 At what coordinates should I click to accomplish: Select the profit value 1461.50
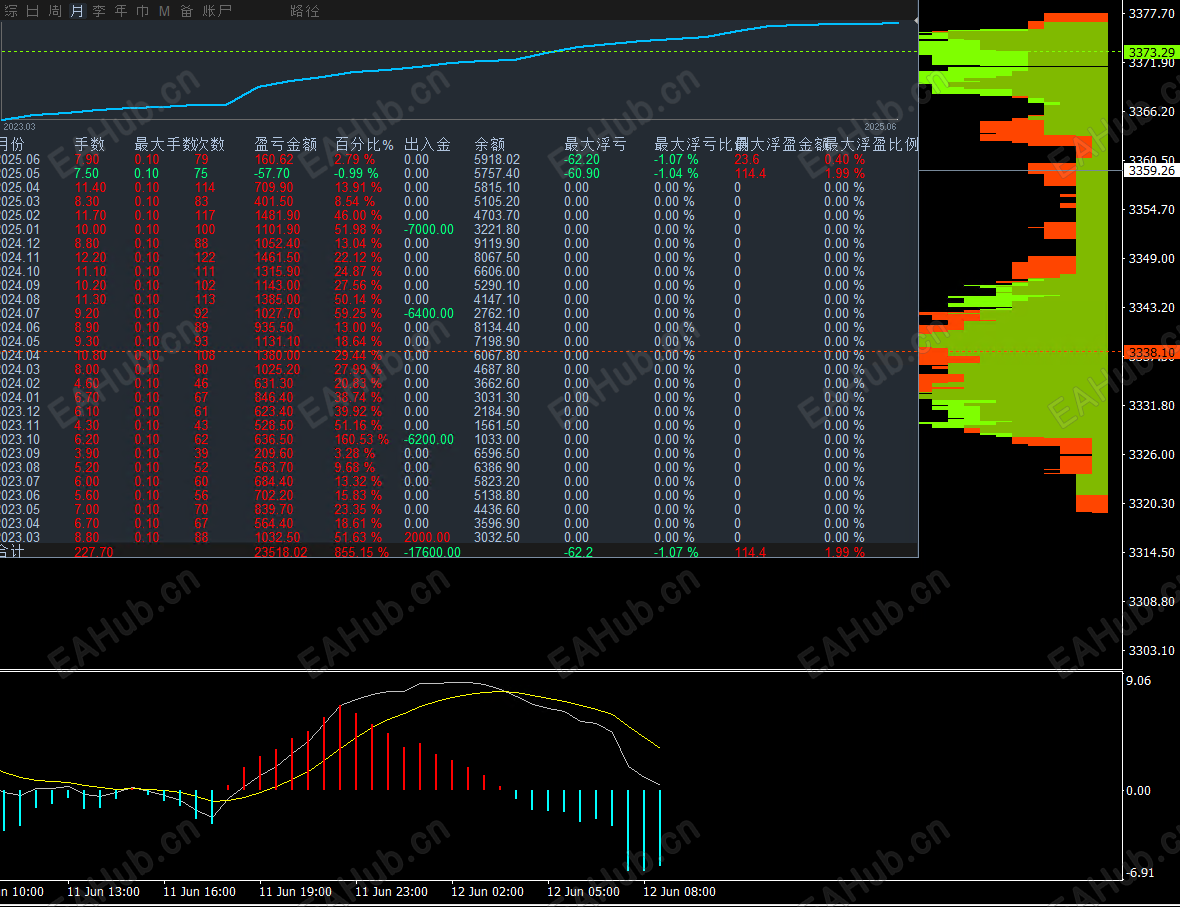coord(278,257)
